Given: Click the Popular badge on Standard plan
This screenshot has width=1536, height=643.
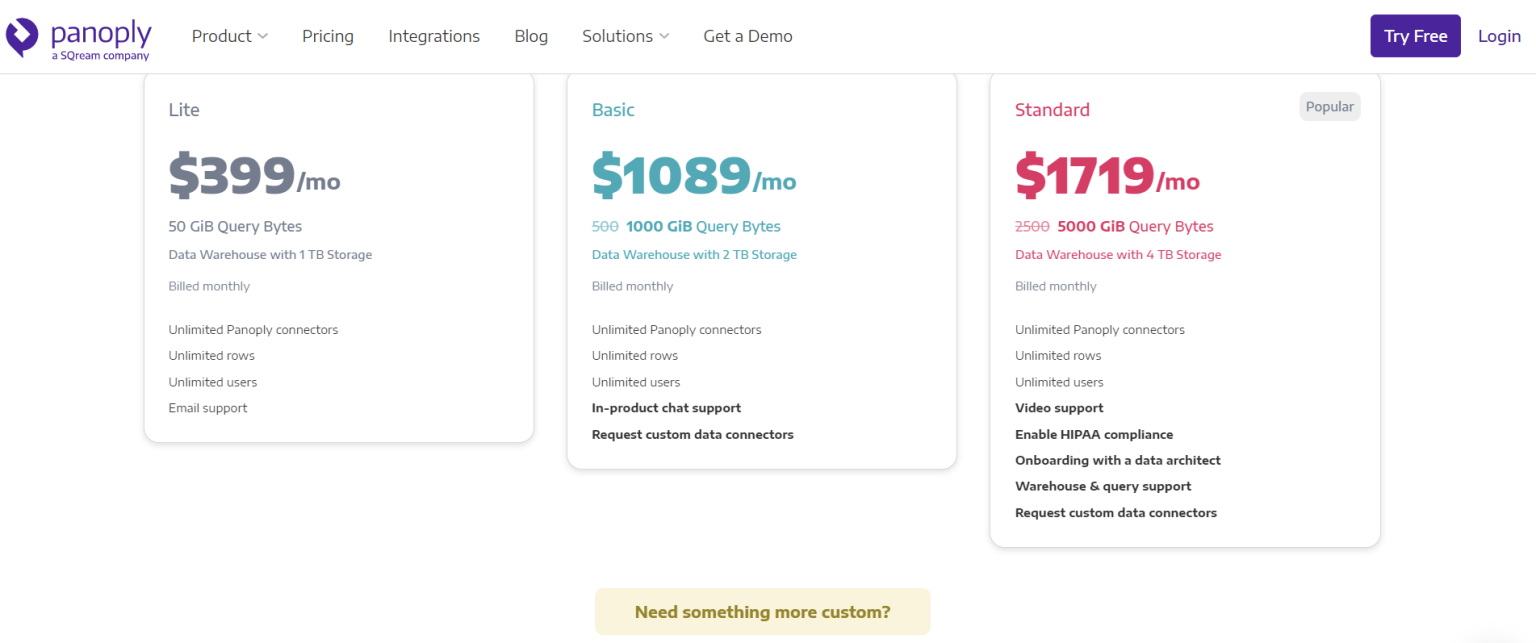Looking at the screenshot, I should coord(1329,106).
